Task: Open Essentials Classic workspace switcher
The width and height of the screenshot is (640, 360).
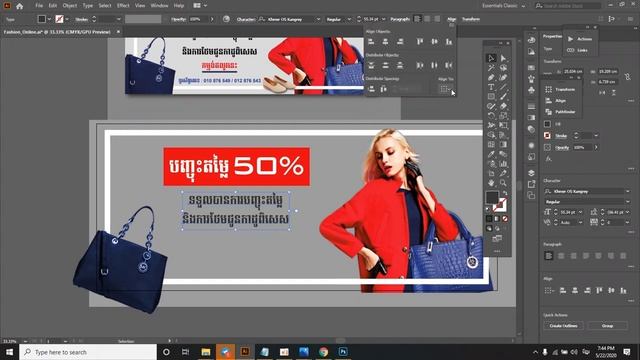Action: coord(503,6)
